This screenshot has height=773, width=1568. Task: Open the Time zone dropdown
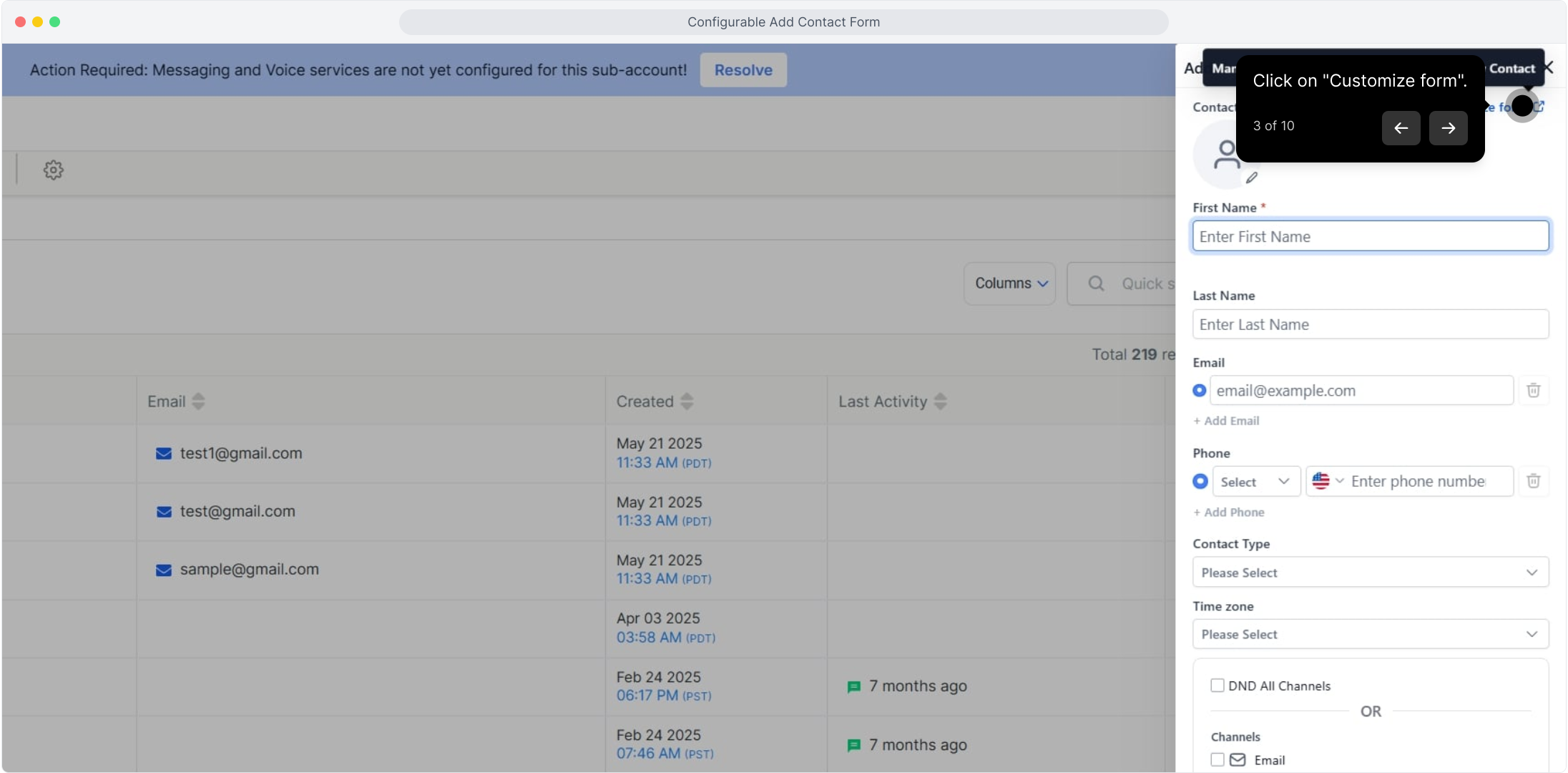1370,634
